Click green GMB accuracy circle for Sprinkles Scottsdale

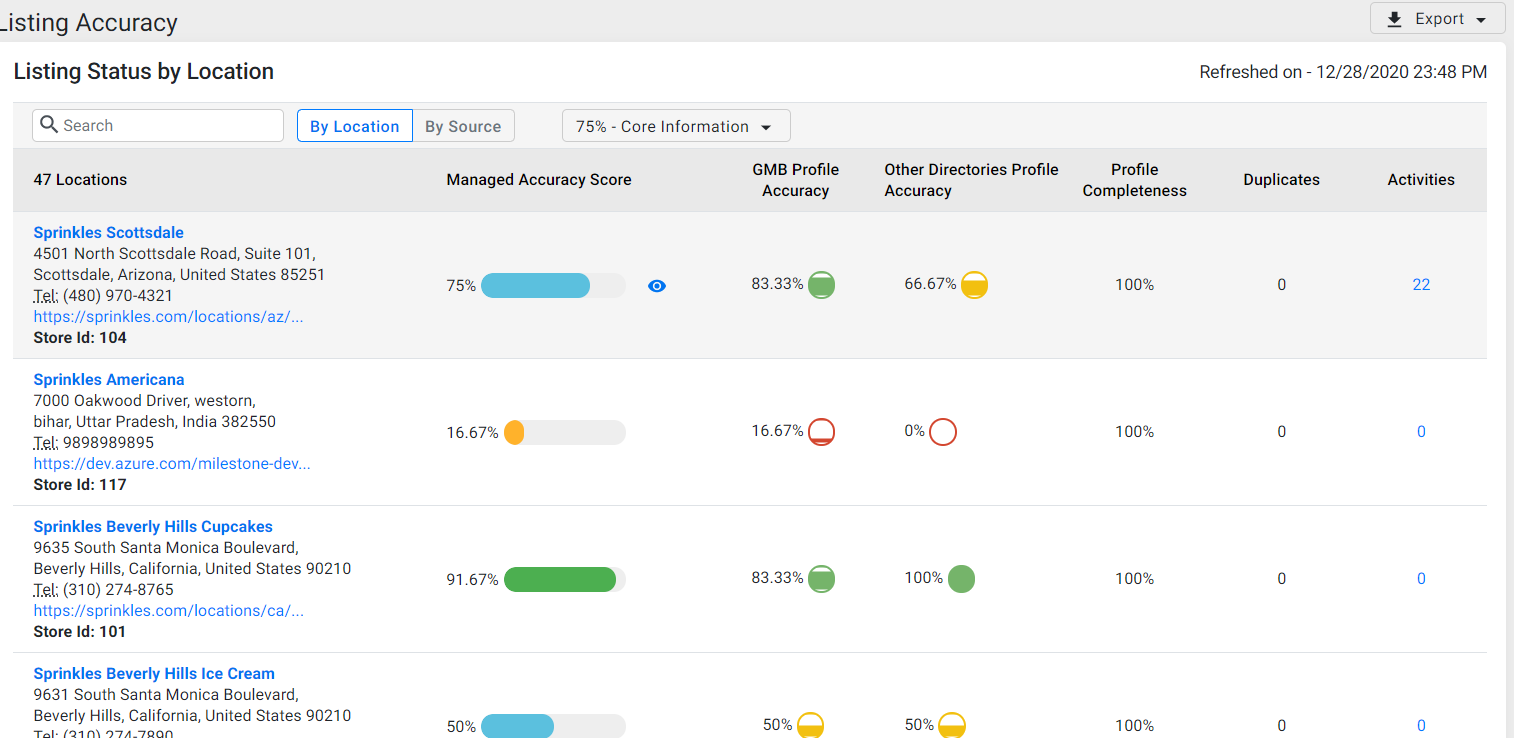tap(821, 285)
